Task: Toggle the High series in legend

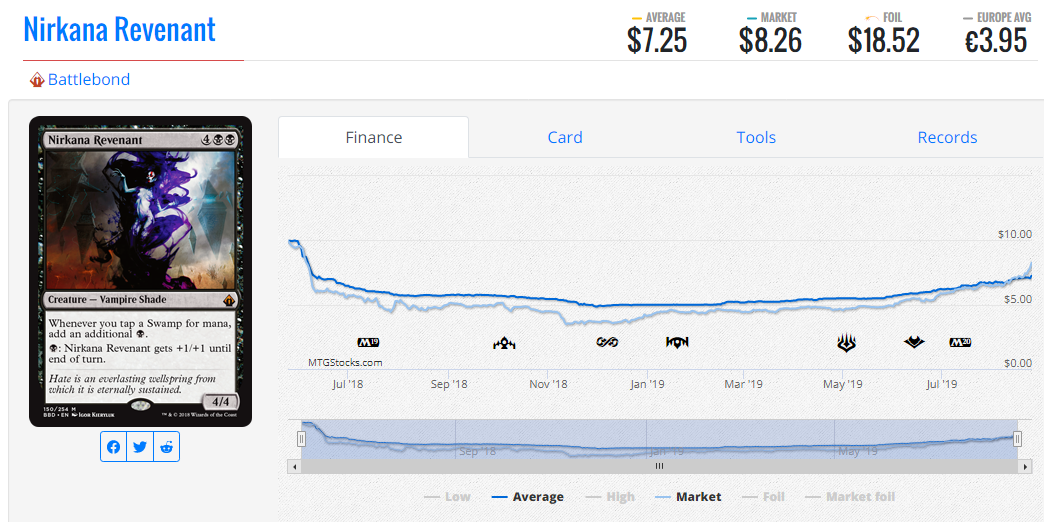Action: pyautogui.click(x=610, y=497)
